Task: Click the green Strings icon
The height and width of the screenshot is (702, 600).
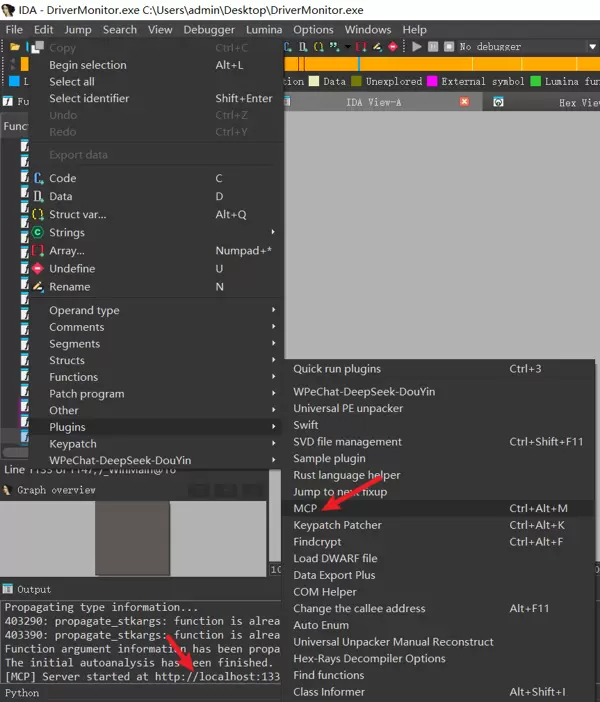Action: [x=38, y=232]
